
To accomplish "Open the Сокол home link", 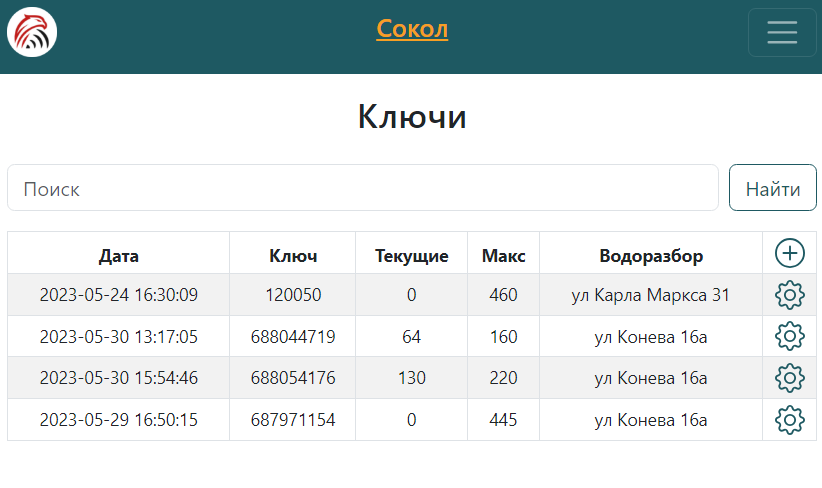I will pyautogui.click(x=412, y=29).
